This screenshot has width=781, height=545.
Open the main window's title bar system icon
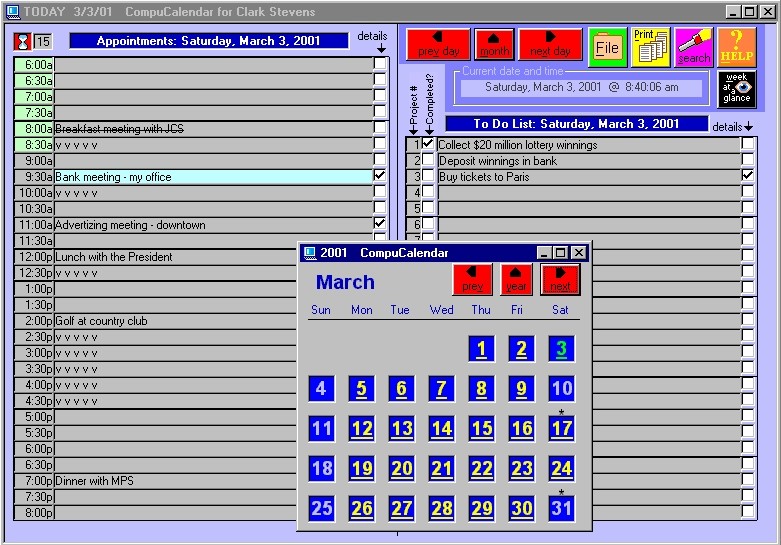click(12, 11)
